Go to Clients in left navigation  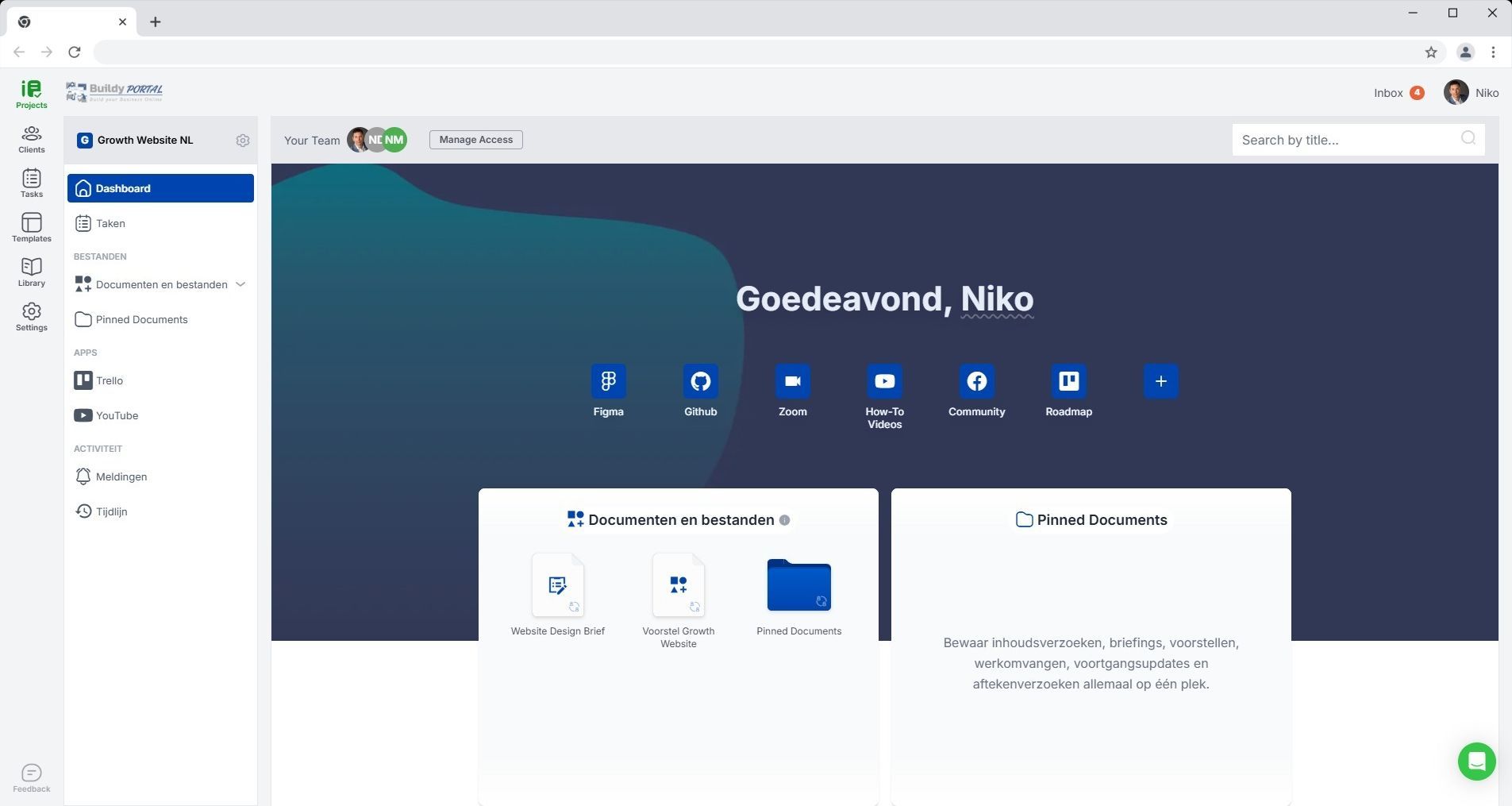pyautogui.click(x=32, y=139)
